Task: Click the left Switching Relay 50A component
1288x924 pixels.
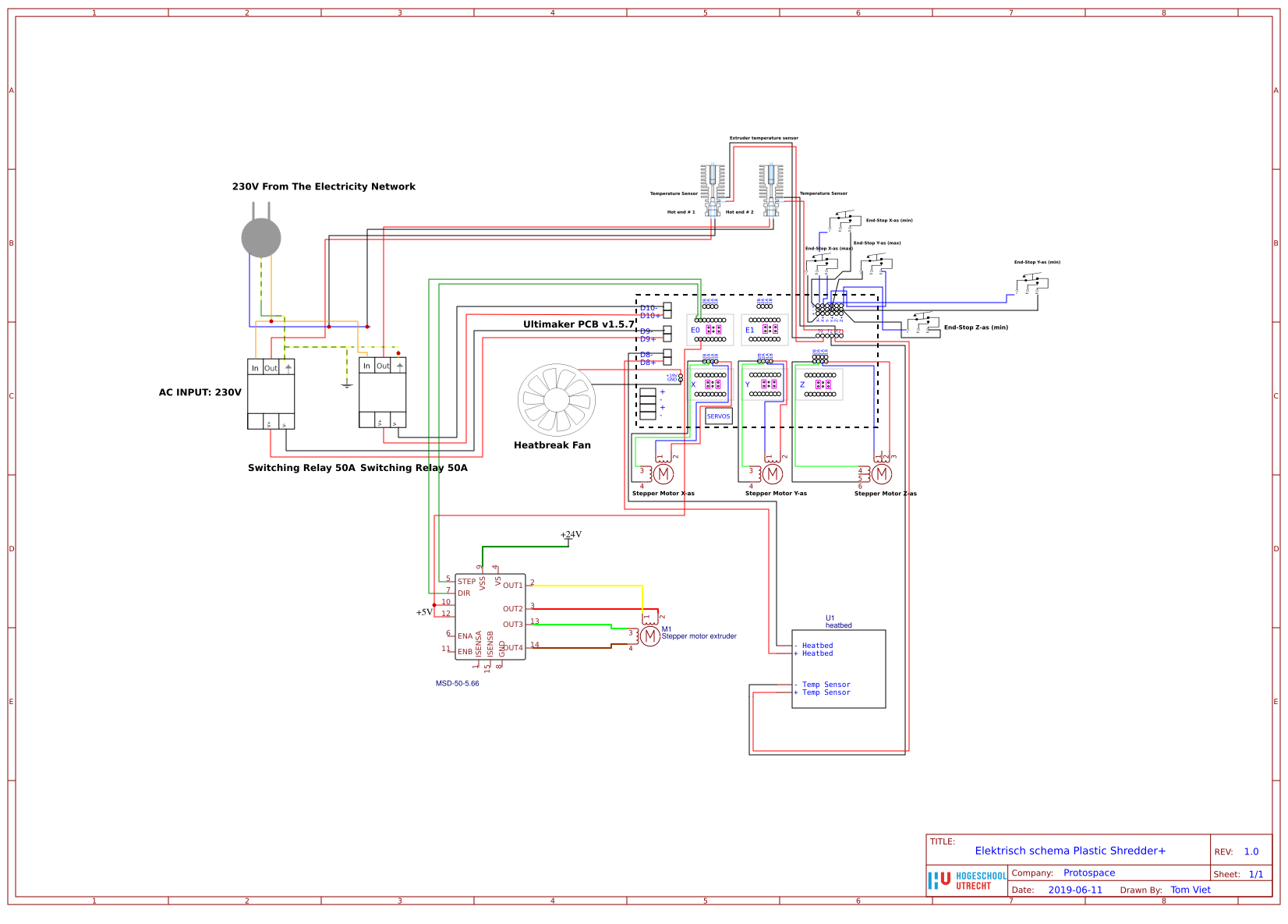Action: coord(271,394)
